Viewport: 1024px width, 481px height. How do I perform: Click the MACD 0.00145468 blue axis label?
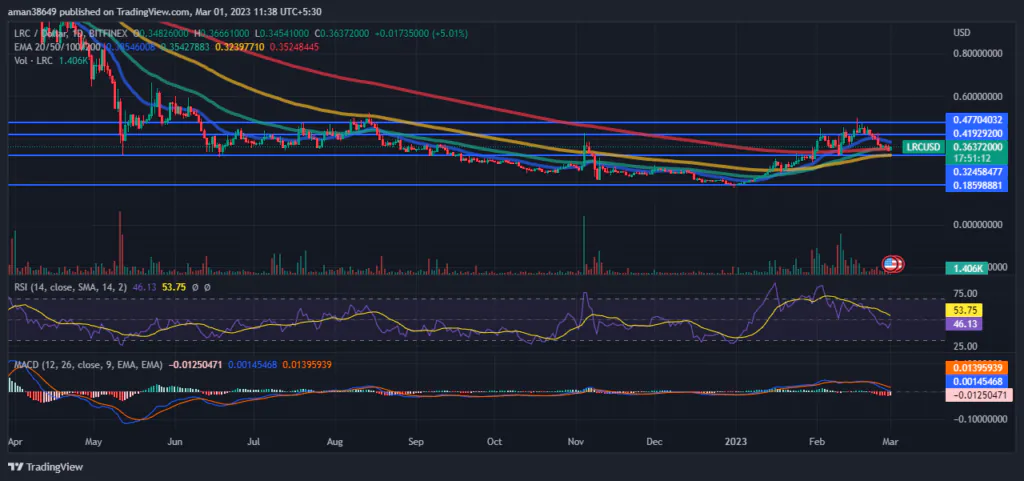[x=977, y=380]
